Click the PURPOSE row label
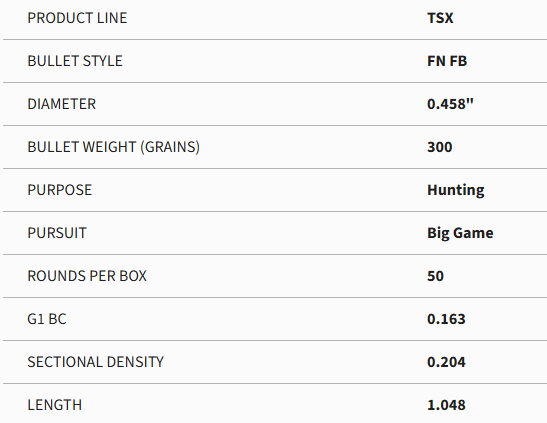Viewport: 547px width, 423px height. click(x=60, y=190)
